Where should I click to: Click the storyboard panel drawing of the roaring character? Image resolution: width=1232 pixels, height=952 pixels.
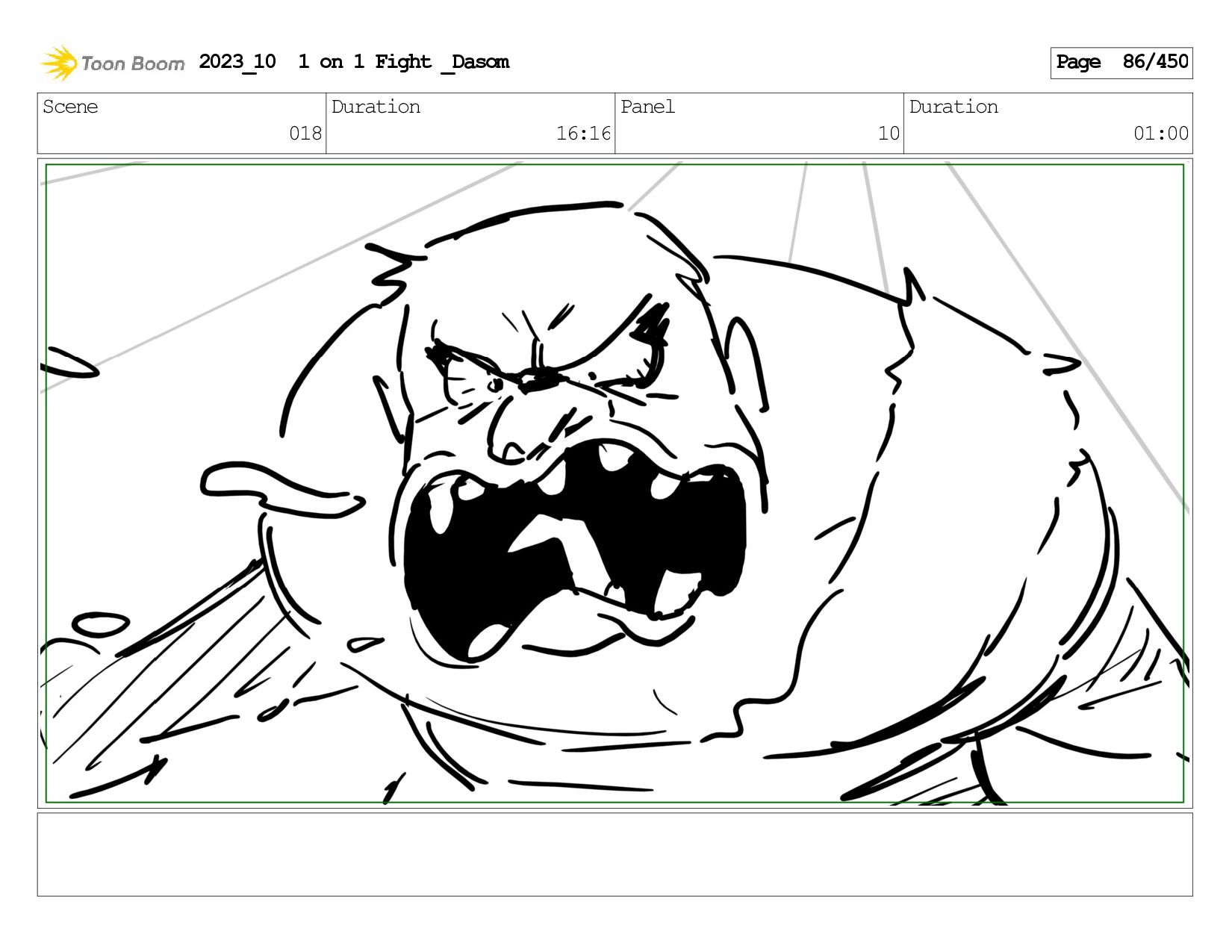pyautogui.click(x=615, y=483)
